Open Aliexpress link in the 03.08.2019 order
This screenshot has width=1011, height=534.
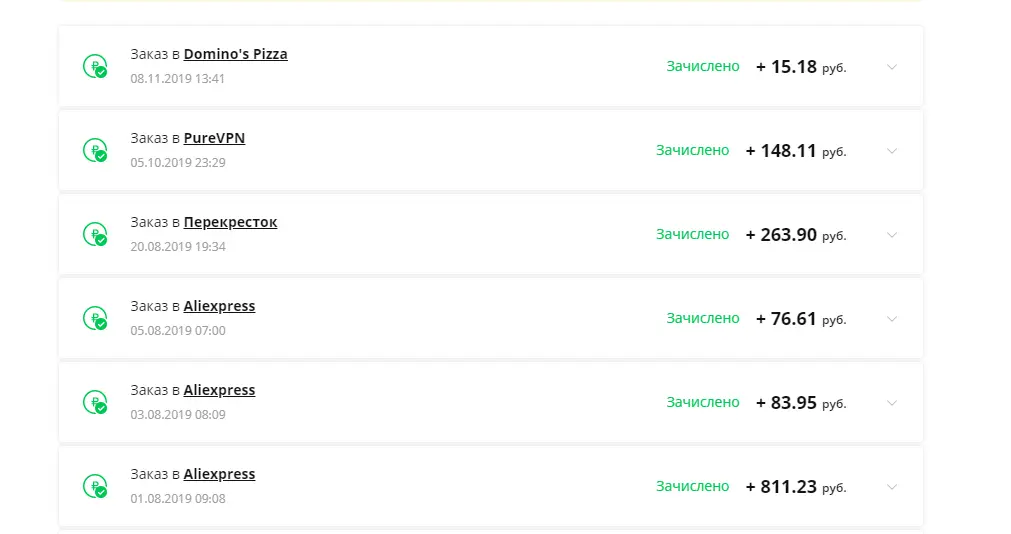tap(219, 390)
